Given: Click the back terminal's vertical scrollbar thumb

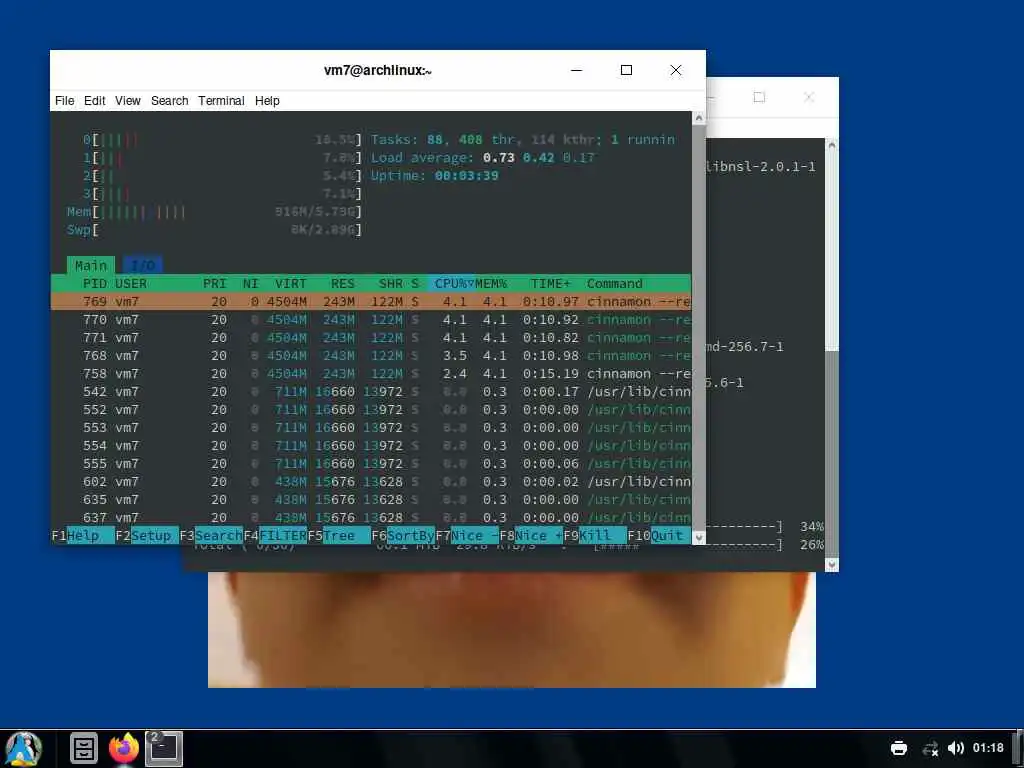Looking at the screenshot, I should [x=831, y=453].
